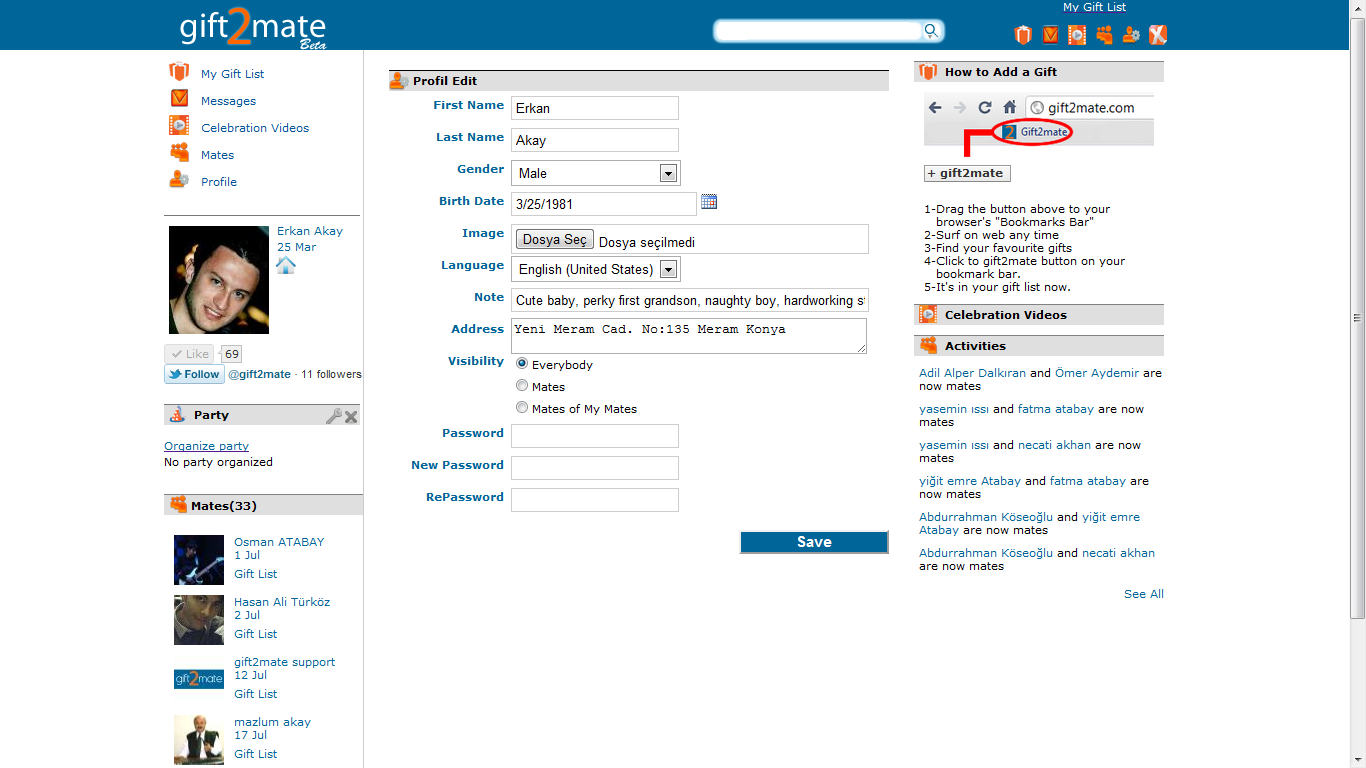Select Mates of My Mates visibility
The image size is (1366, 768).
tap(522, 408)
